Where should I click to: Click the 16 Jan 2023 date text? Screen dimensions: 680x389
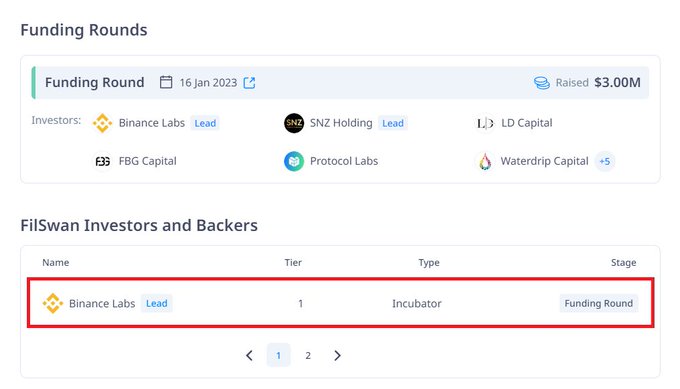(208, 82)
